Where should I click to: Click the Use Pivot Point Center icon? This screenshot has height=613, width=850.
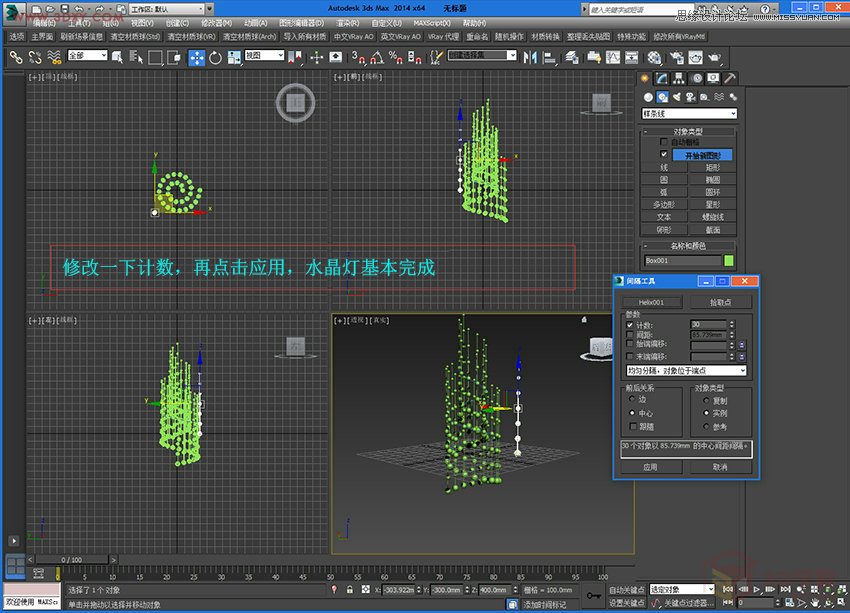tap(295, 57)
